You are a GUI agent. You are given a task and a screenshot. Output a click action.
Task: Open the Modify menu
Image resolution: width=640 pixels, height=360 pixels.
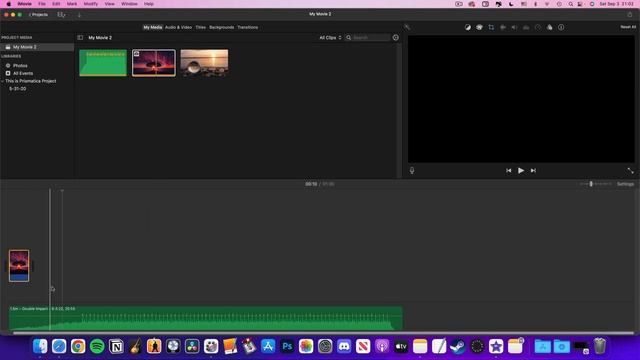click(x=91, y=4)
